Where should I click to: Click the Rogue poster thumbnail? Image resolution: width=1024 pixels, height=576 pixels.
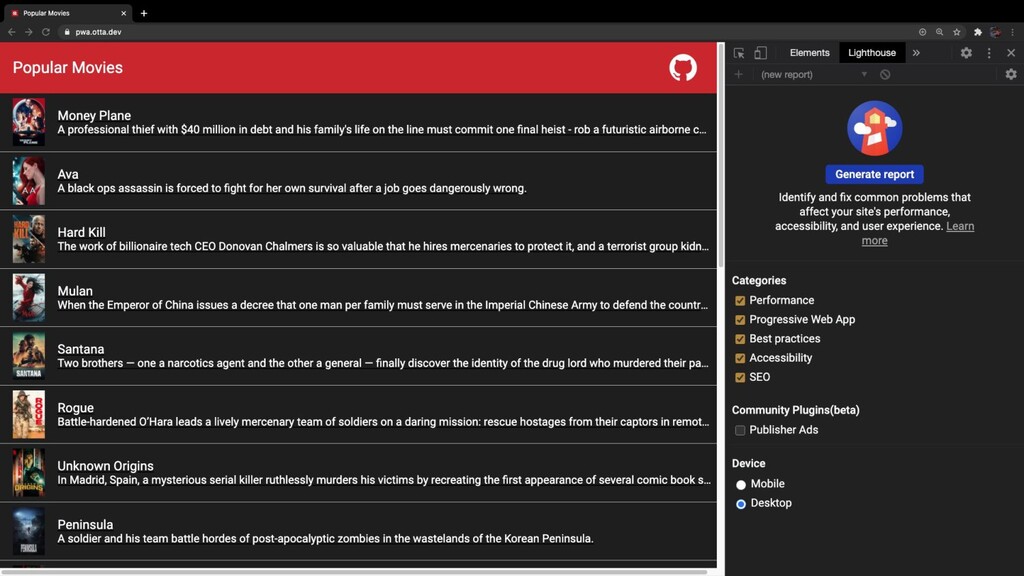(x=29, y=415)
